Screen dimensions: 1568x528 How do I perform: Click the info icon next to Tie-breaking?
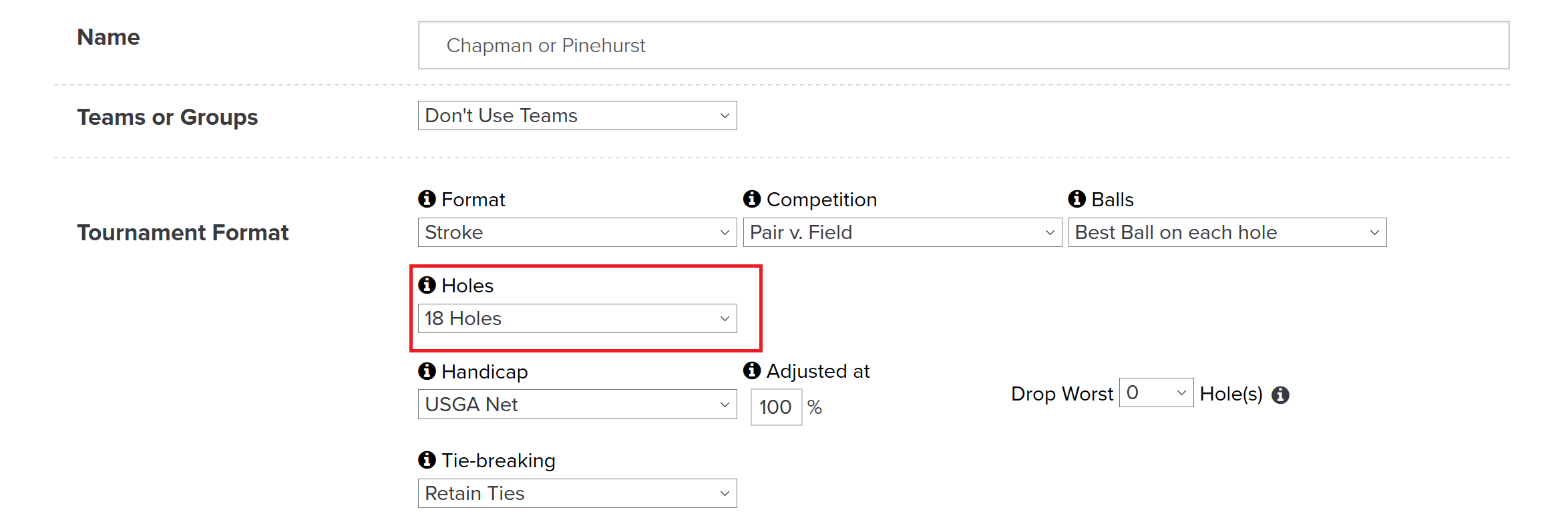(427, 460)
